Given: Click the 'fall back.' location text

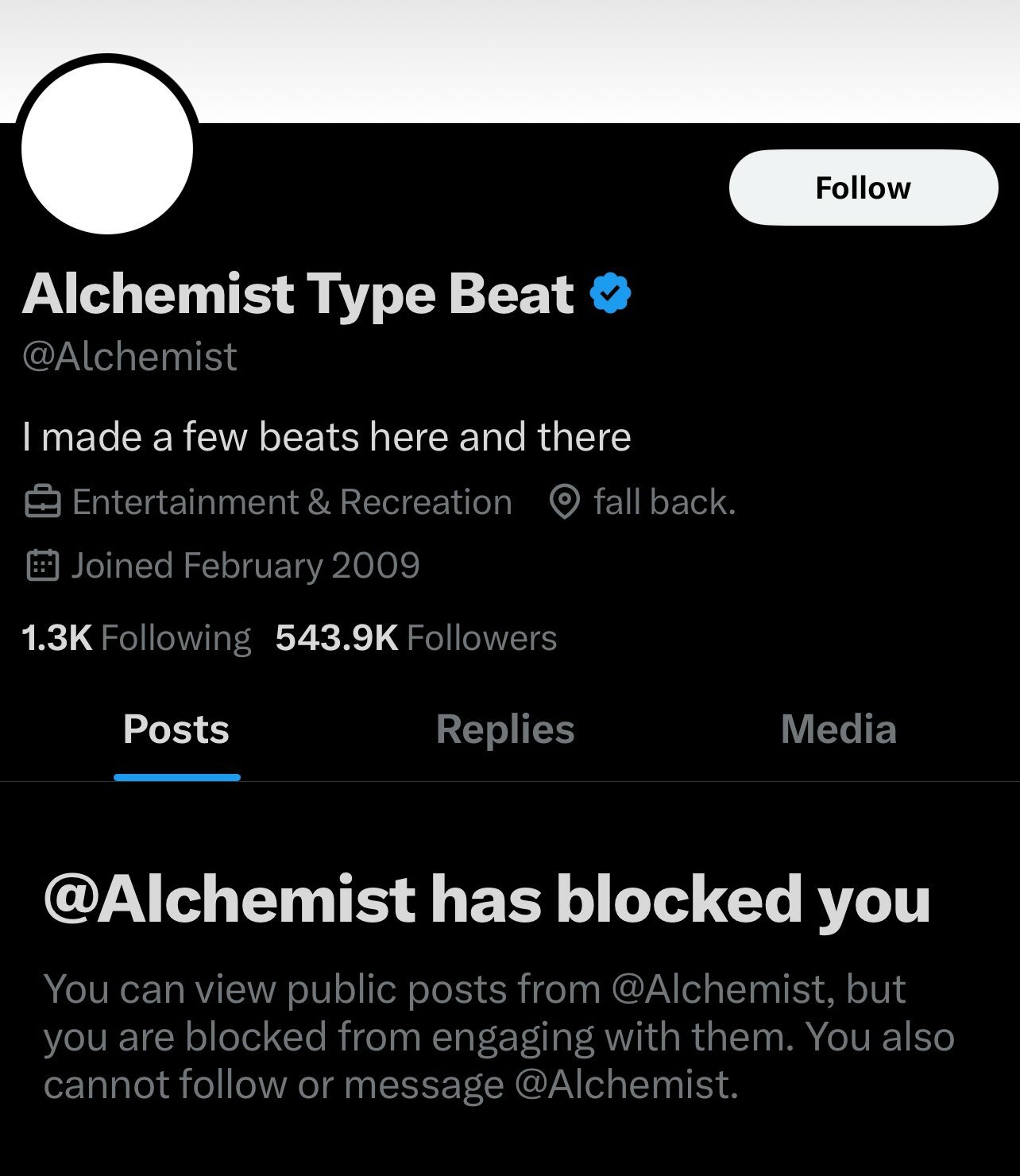Looking at the screenshot, I should [x=665, y=502].
